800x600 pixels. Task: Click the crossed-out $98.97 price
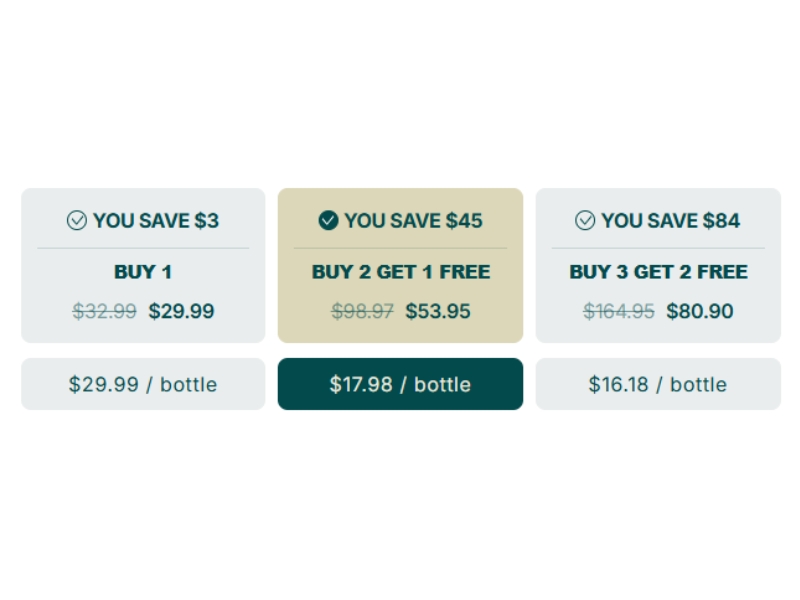point(363,311)
